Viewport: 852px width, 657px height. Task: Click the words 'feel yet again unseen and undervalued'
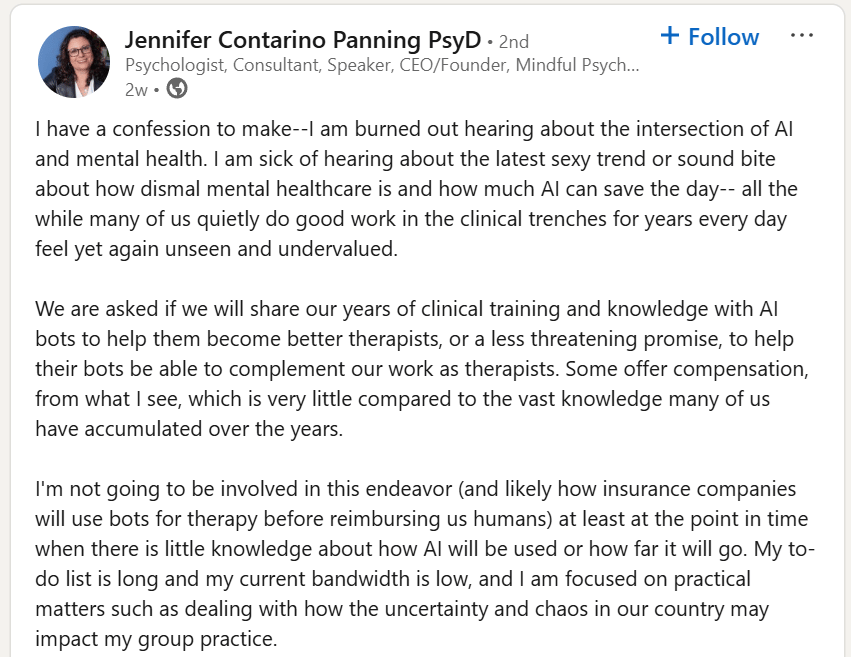[x=216, y=249]
